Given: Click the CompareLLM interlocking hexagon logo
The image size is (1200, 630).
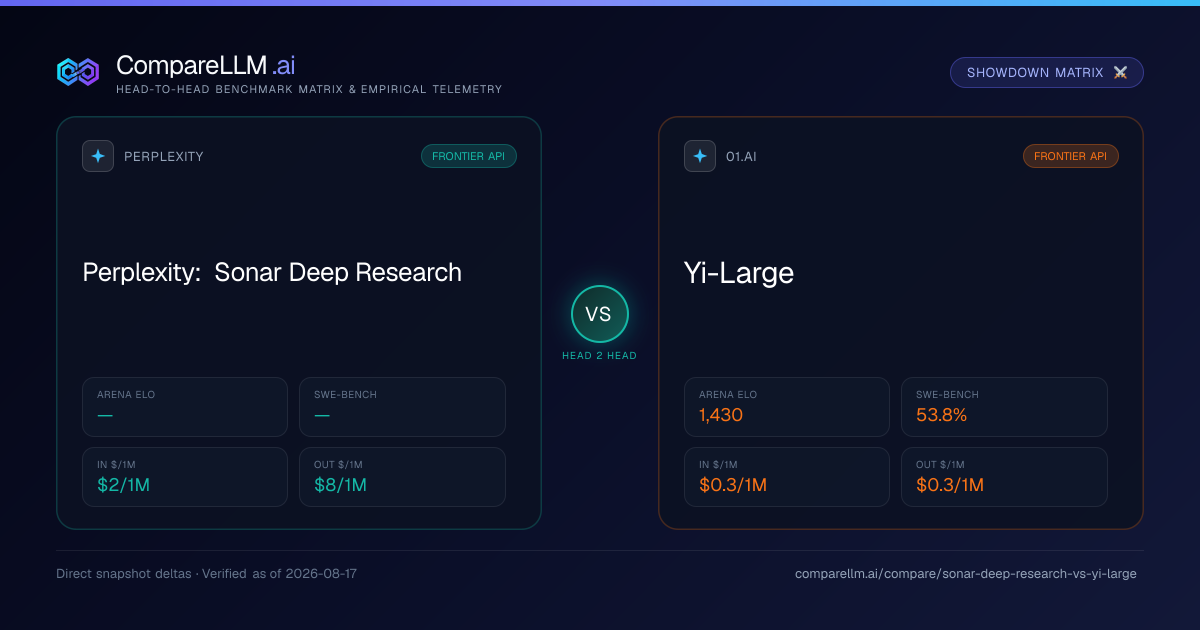Looking at the screenshot, I should click(78, 72).
